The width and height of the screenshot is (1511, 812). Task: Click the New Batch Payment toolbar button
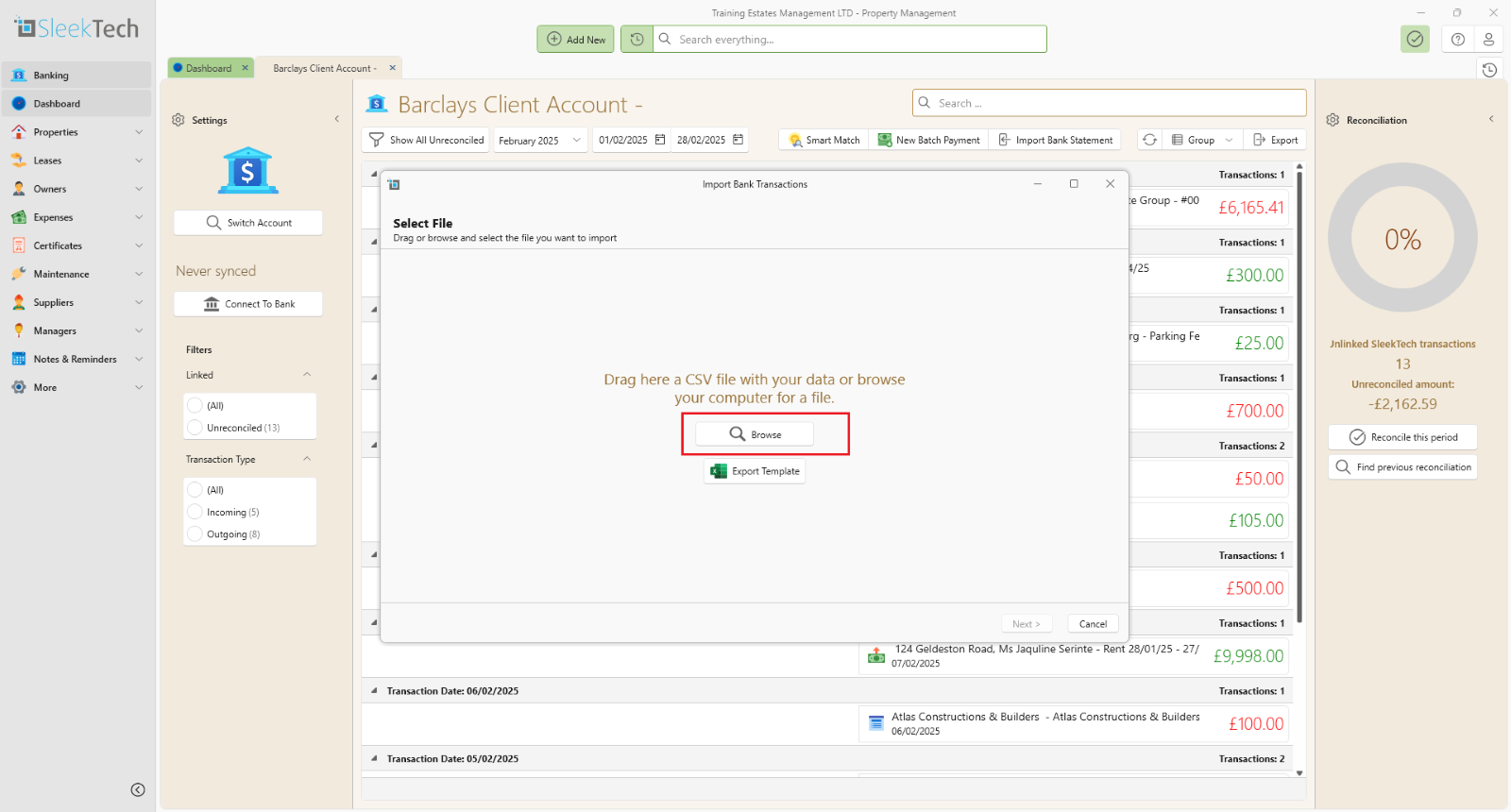tap(929, 140)
